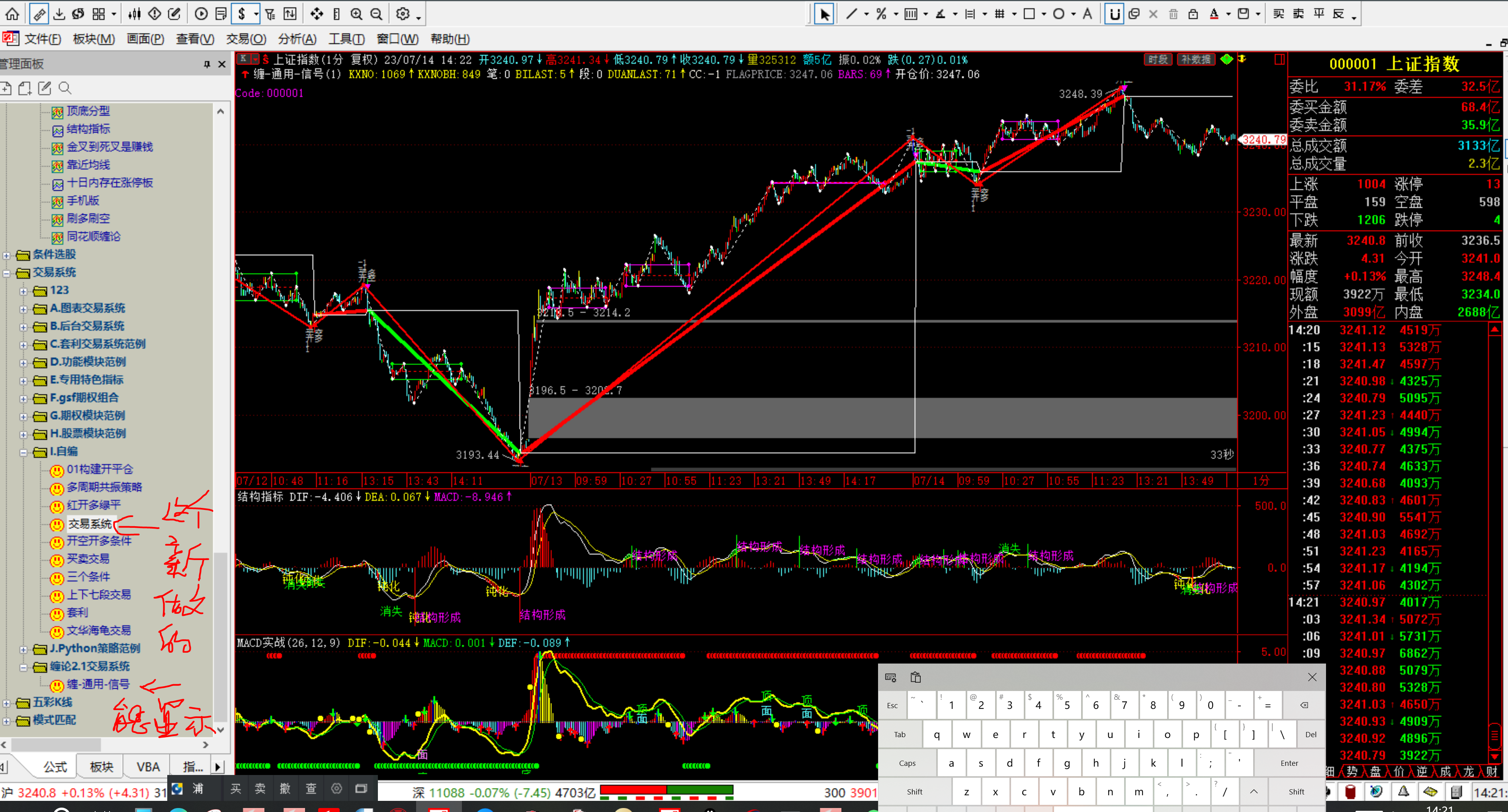Click the zoom in magnifier icon
1508x812 pixels.
coord(356,14)
